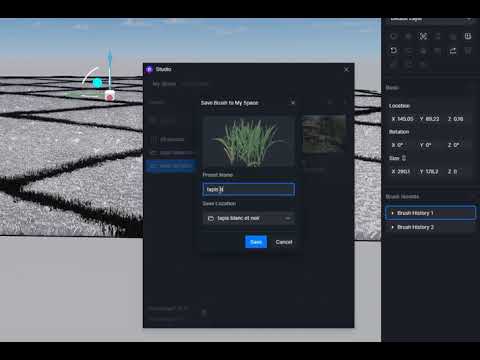
Task: Click the red cube scale gizmo handle
Action: click(110, 96)
